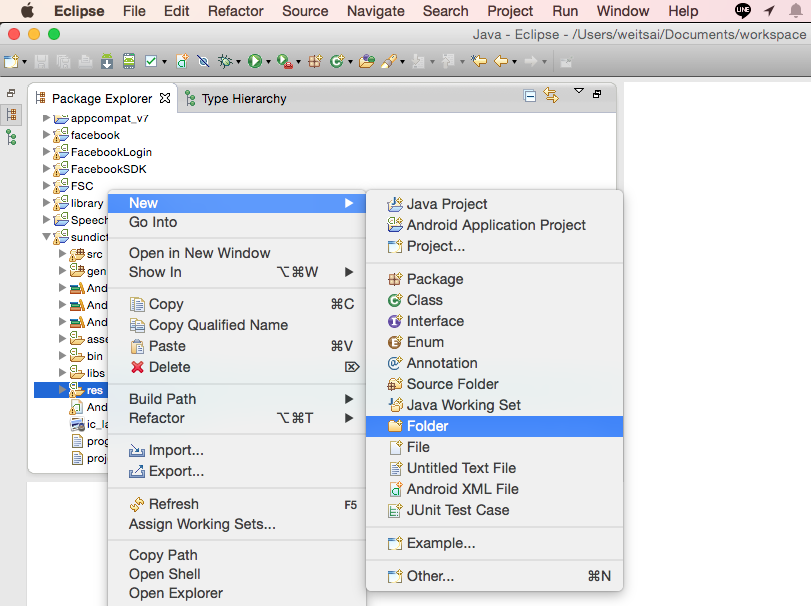Screen dimensions: 811x606
Task: Click the Hierarchy icon in left sidebar
Action: [11, 137]
